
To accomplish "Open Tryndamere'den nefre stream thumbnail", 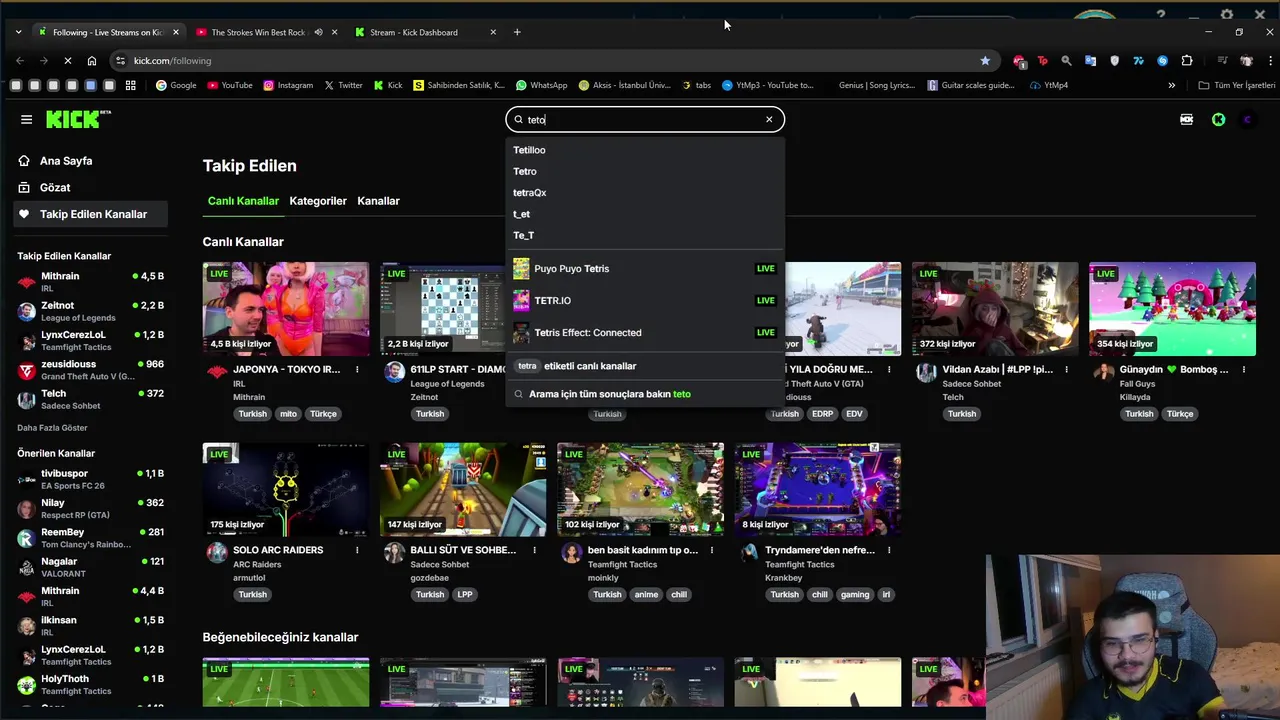I will point(818,490).
